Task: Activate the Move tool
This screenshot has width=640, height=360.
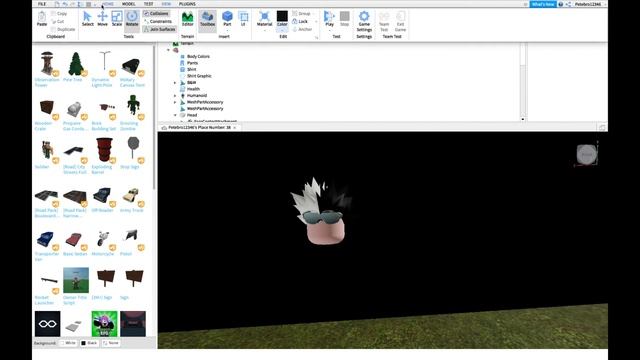Action: pos(102,19)
